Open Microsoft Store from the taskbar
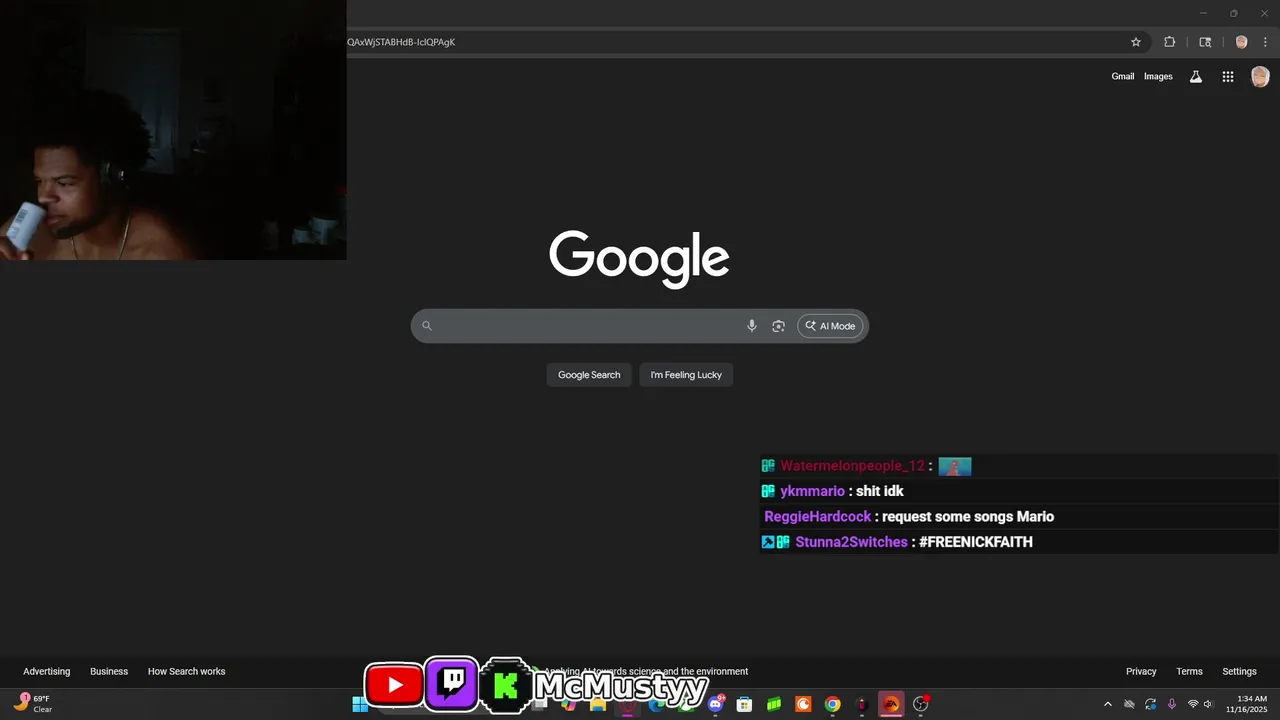This screenshot has height=720, width=1280. [x=744, y=704]
